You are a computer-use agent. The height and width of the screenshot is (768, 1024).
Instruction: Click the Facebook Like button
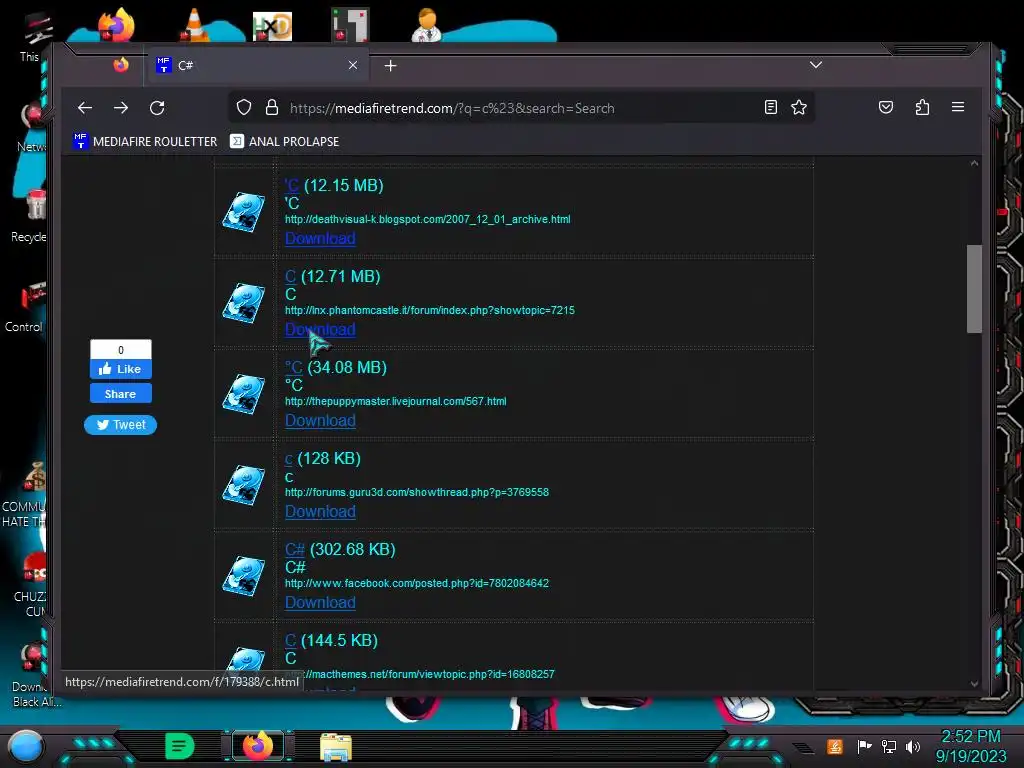(121, 369)
